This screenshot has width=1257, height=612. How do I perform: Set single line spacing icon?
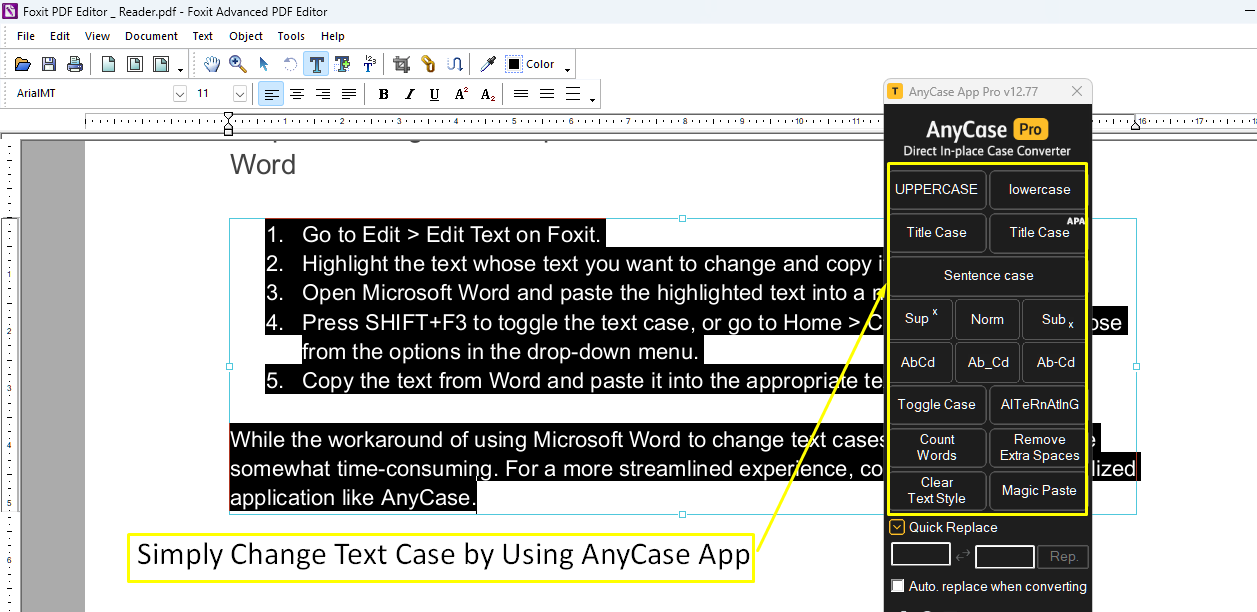point(521,94)
